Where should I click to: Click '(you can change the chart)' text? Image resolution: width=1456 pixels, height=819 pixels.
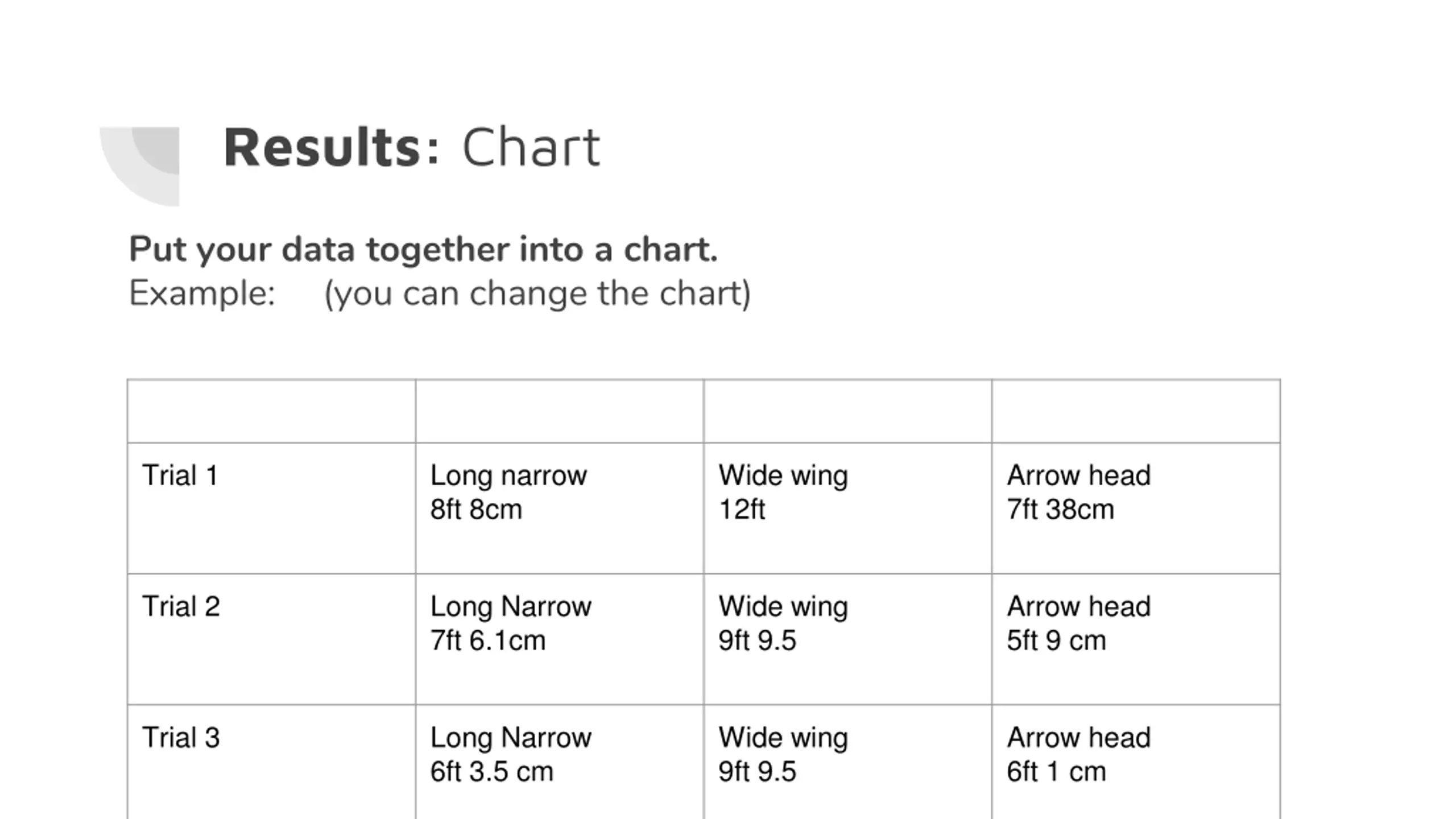(x=537, y=294)
